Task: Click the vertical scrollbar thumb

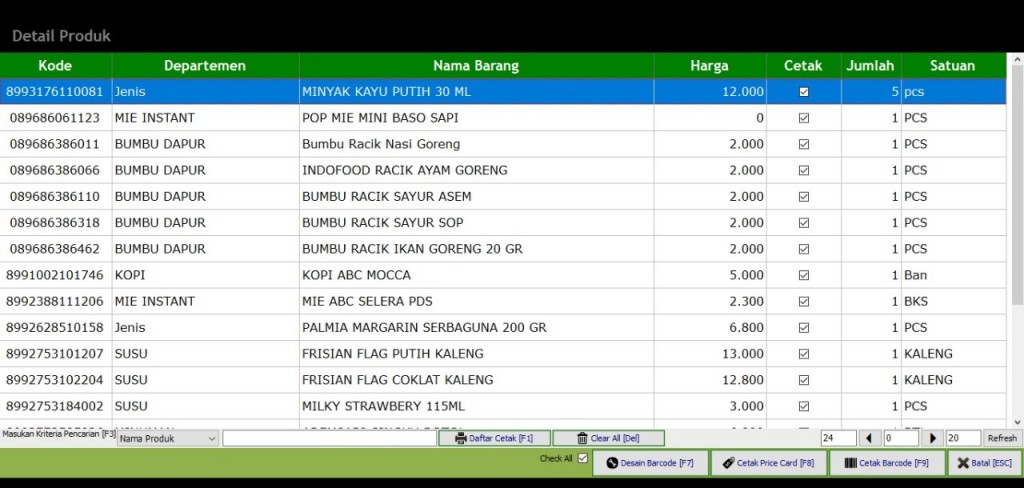Action: pos(1017,184)
